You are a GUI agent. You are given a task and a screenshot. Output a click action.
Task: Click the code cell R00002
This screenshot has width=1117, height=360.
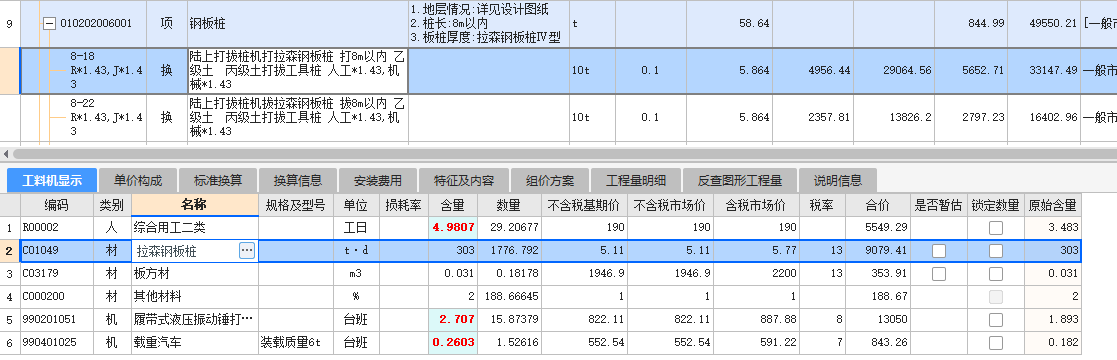point(57,228)
